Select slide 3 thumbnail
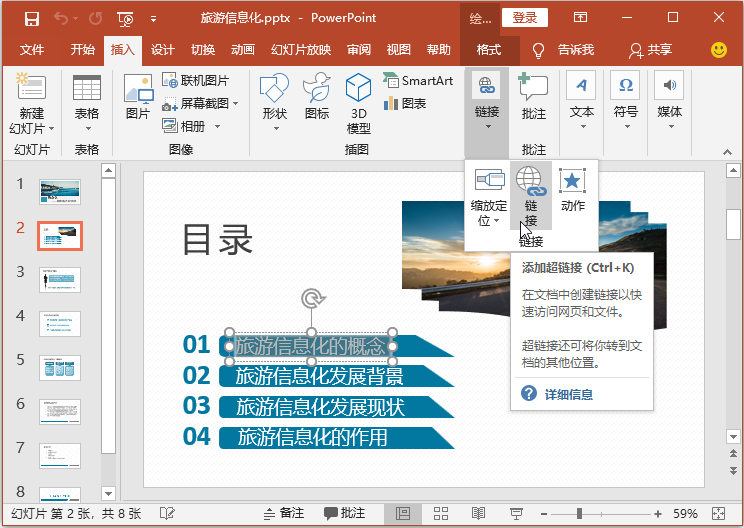 click(60, 280)
